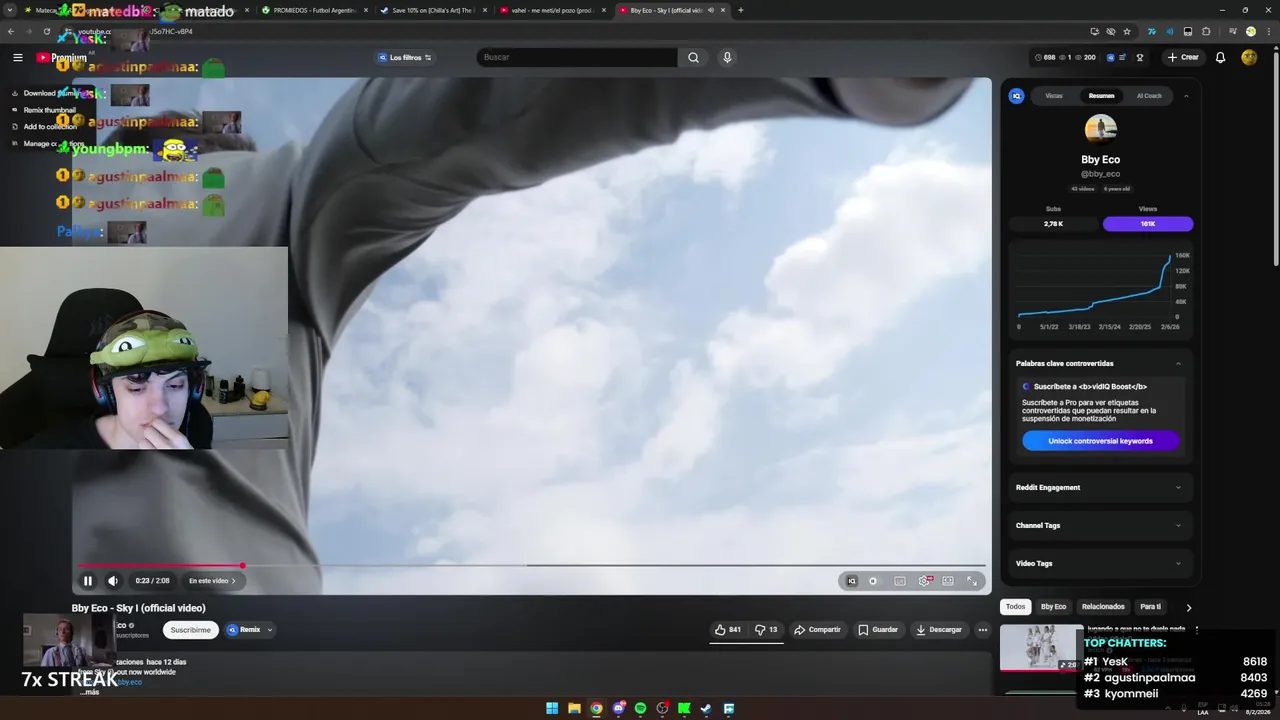This screenshot has height=720, width=1280.
Task: Toggle subtitles button in player
Action: [900, 581]
